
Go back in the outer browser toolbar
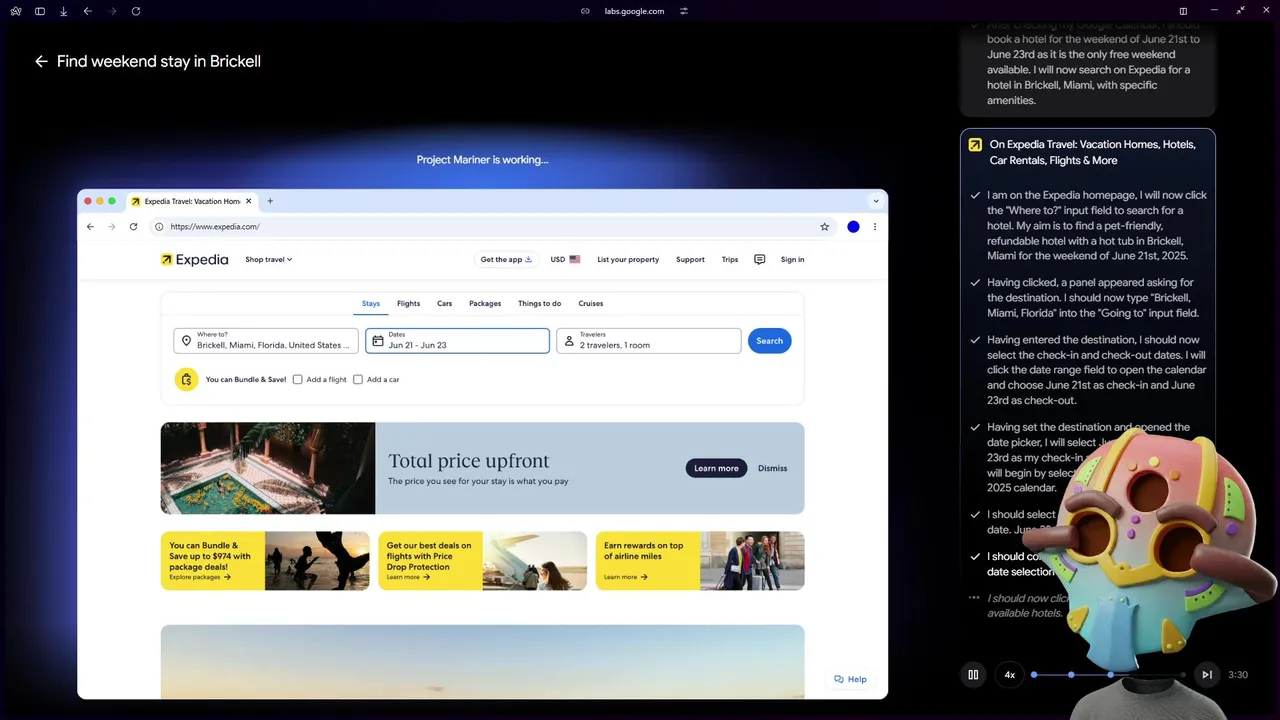coord(88,11)
